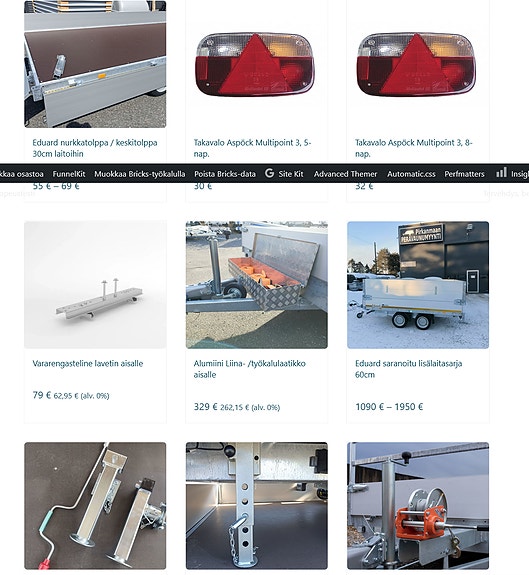Click the perforated support post thumbnail

pyautogui.click(x=257, y=506)
